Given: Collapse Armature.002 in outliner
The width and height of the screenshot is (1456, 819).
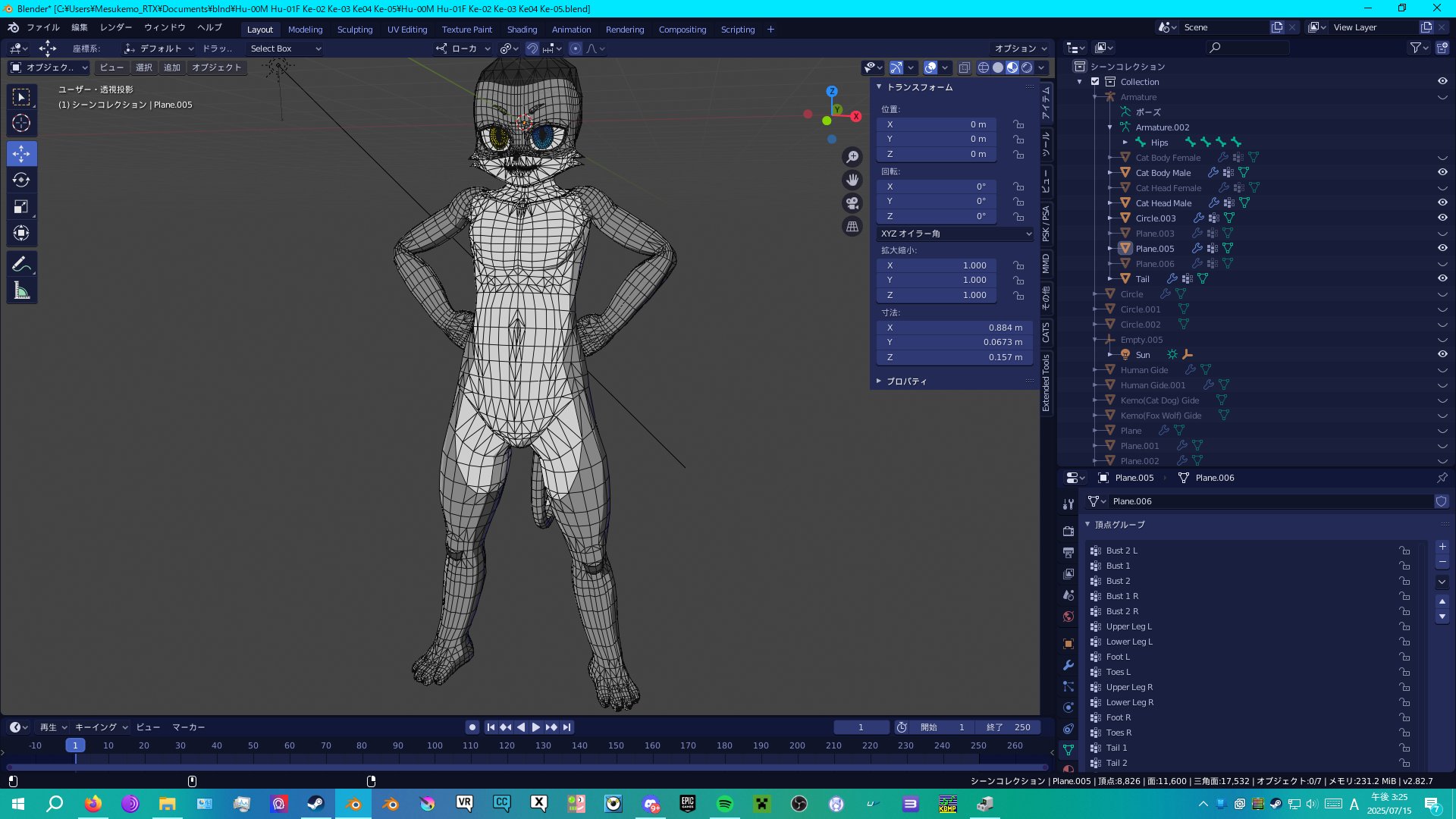Looking at the screenshot, I should pyautogui.click(x=1110, y=127).
